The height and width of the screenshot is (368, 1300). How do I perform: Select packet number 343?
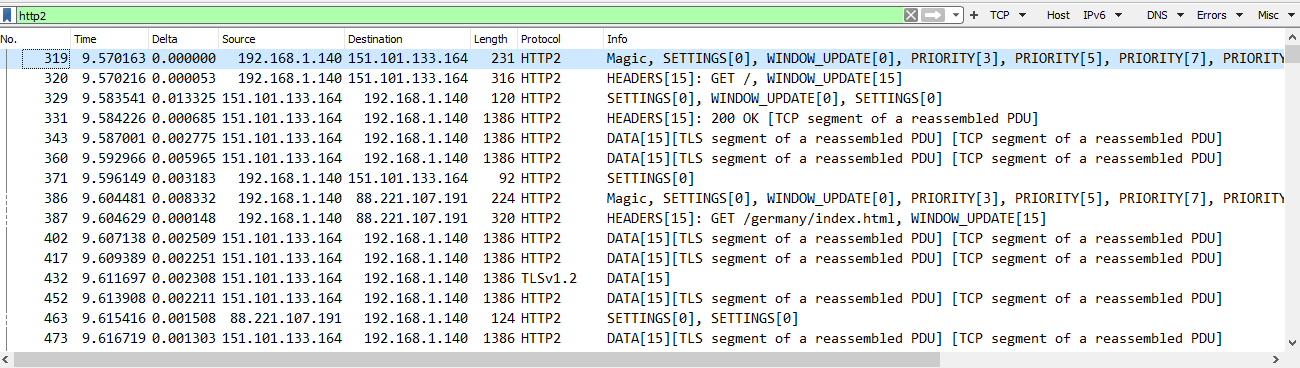[x=57, y=138]
